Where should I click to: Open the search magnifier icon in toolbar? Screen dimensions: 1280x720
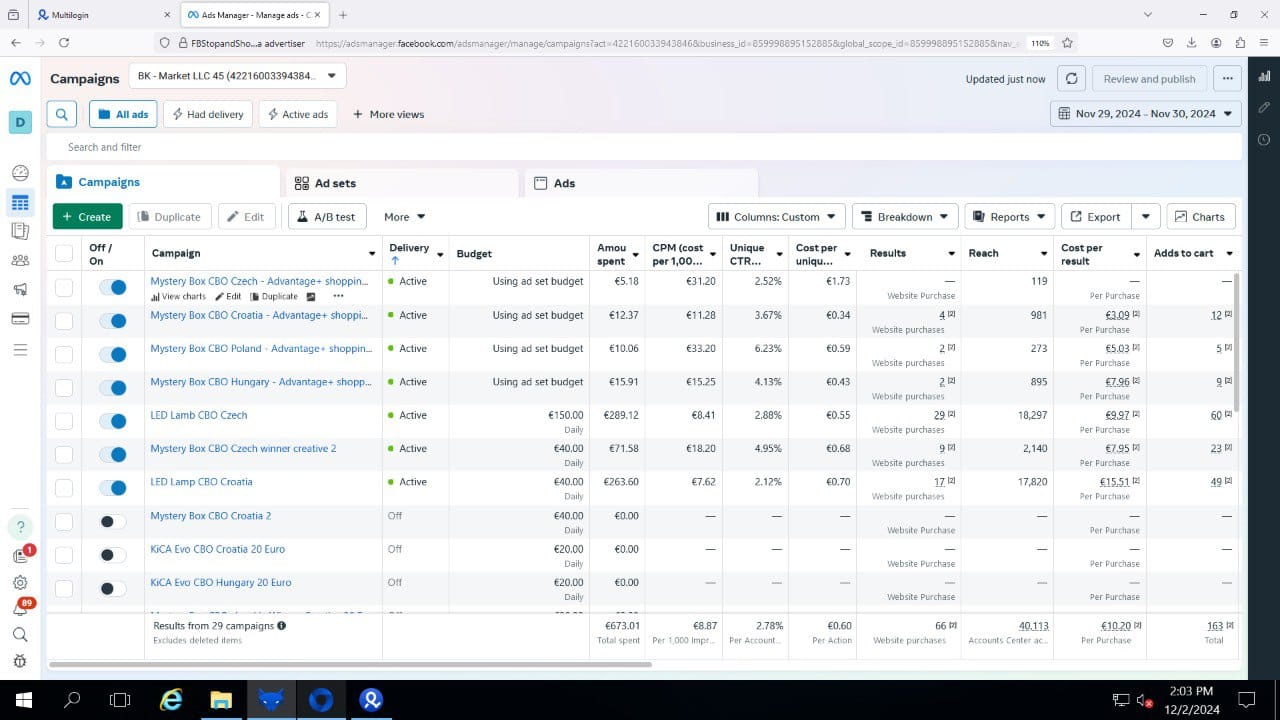click(x=61, y=114)
